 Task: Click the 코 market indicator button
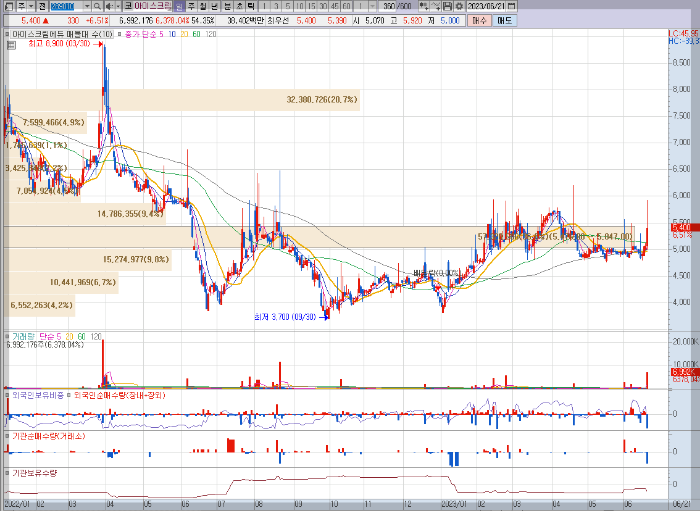point(128,6)
